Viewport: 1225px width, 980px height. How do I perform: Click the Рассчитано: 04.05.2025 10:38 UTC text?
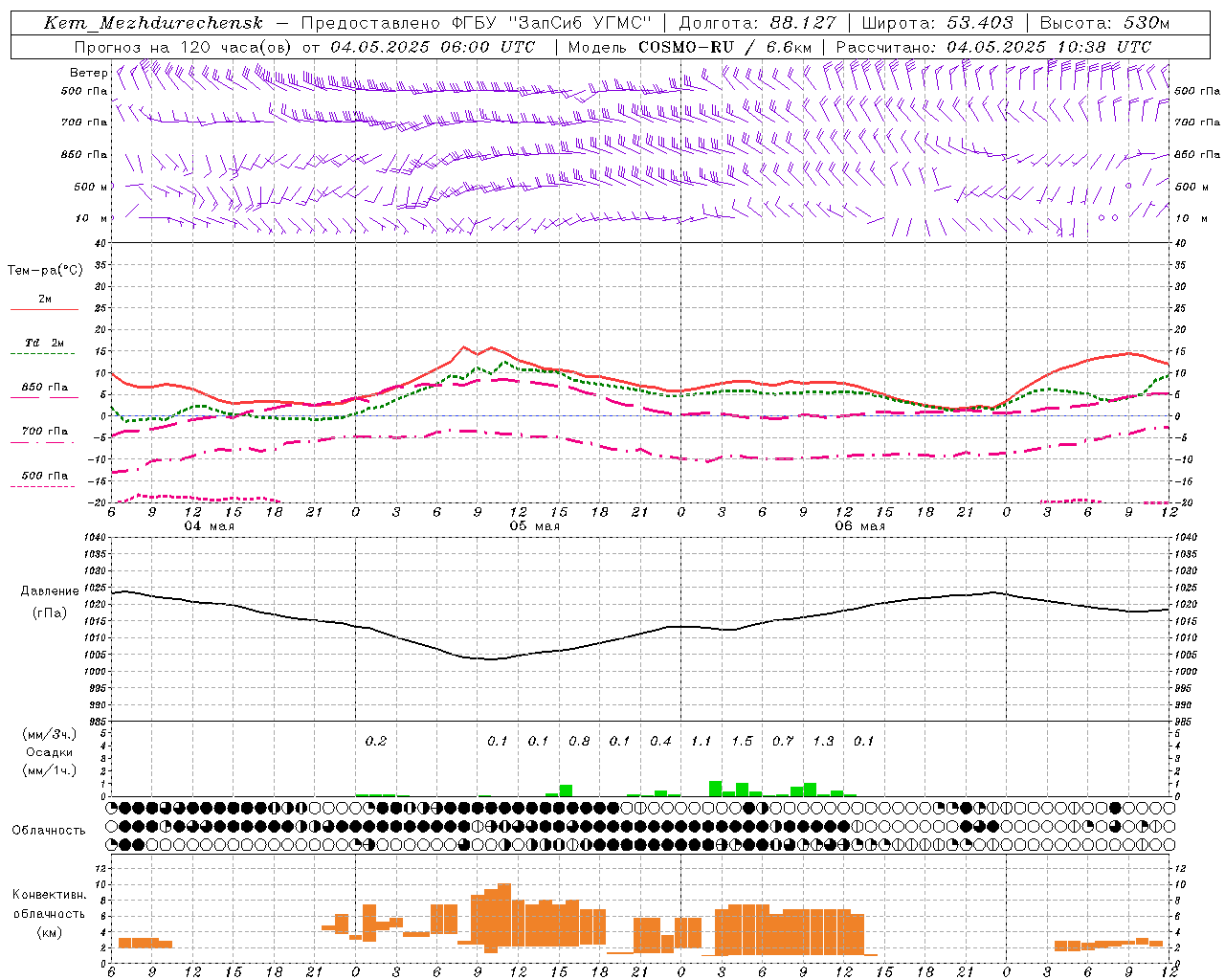[993, 47]
